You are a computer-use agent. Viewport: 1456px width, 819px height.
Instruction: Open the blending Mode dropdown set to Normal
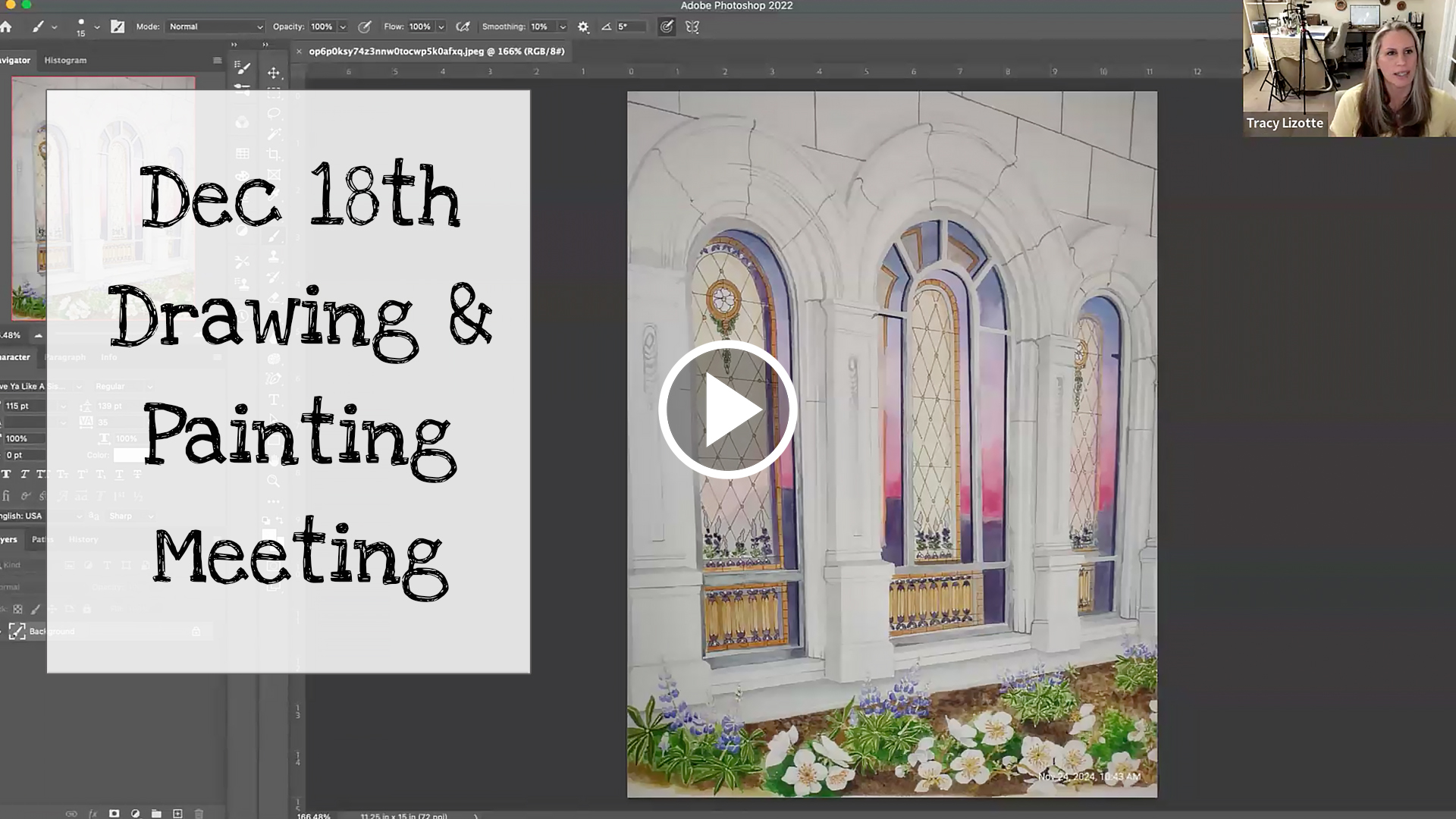click(x=215, y=27)
